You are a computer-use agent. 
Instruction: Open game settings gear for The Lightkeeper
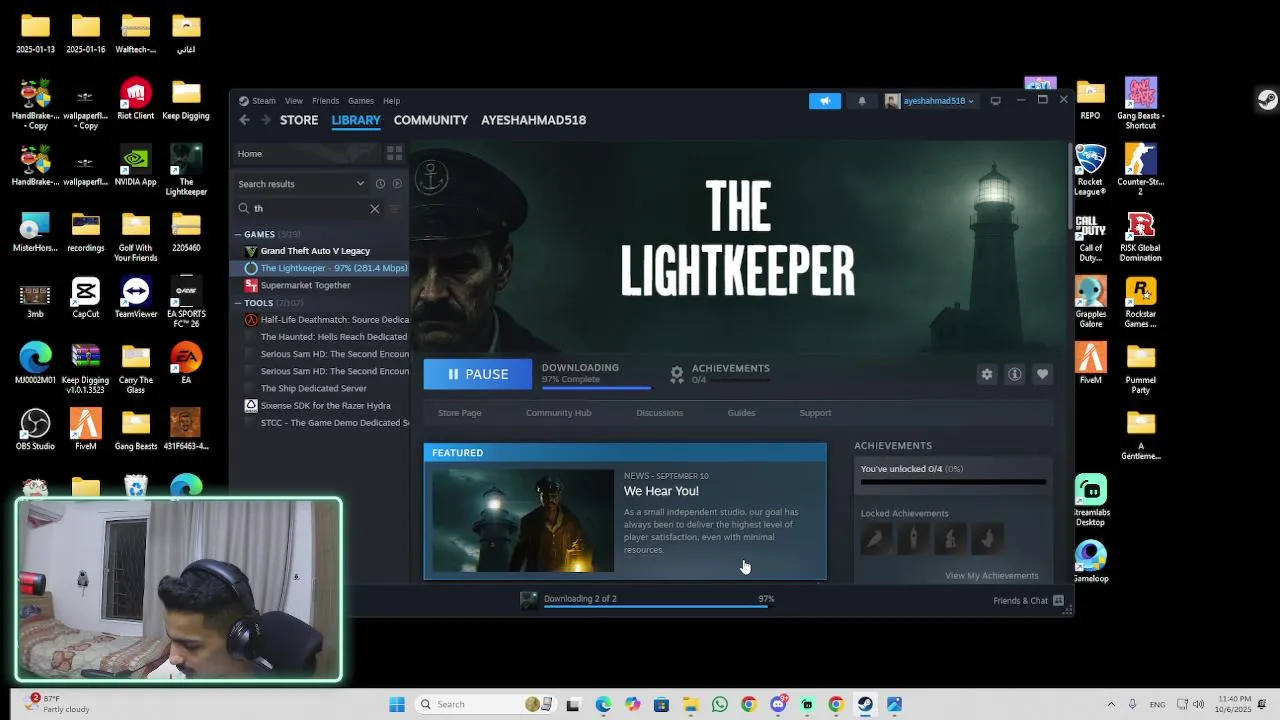(x=987, y=374)
